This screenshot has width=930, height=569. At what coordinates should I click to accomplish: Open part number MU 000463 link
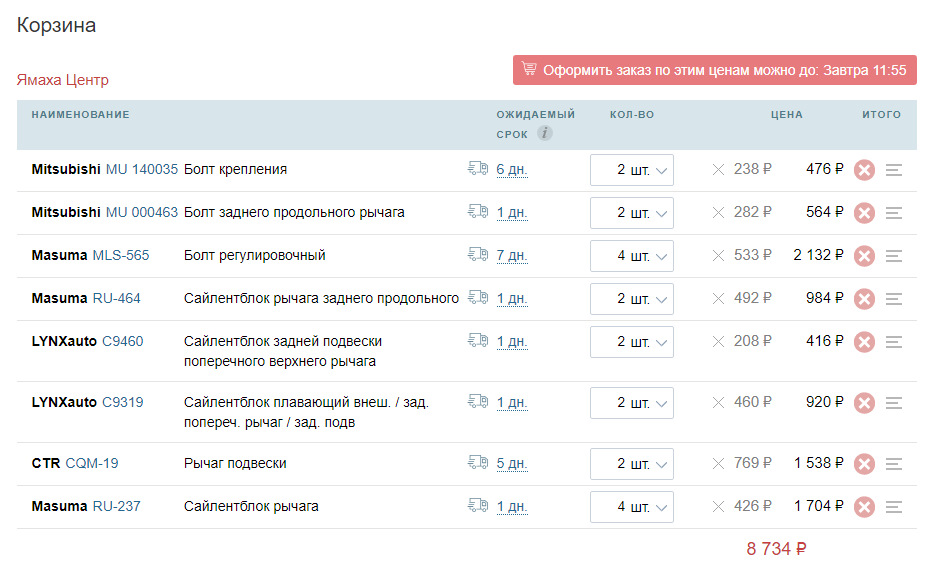pyautogui.click(x=142, y=212)
